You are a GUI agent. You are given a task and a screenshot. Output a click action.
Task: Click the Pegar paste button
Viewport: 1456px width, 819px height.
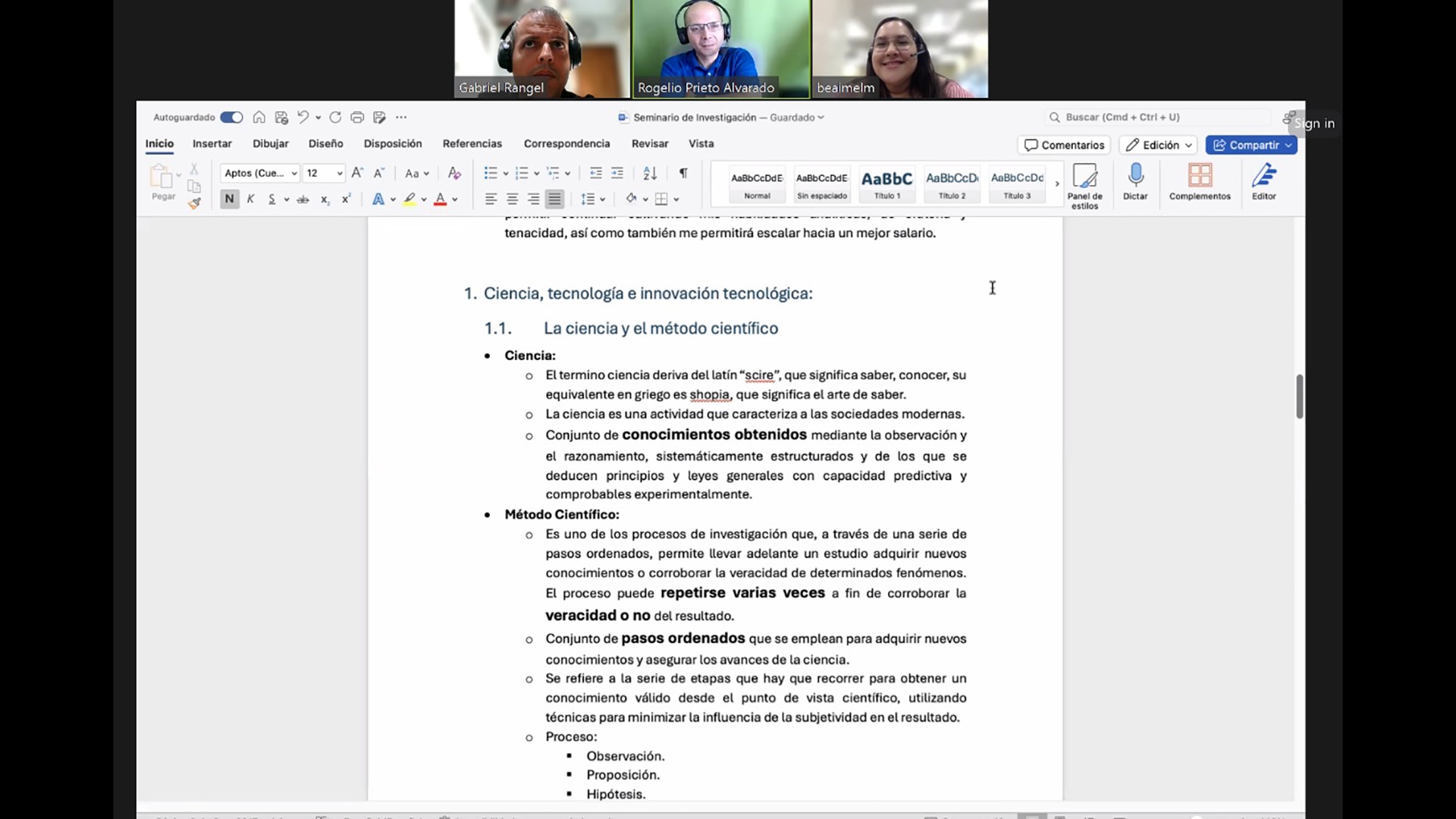click(x=162, y=182)
